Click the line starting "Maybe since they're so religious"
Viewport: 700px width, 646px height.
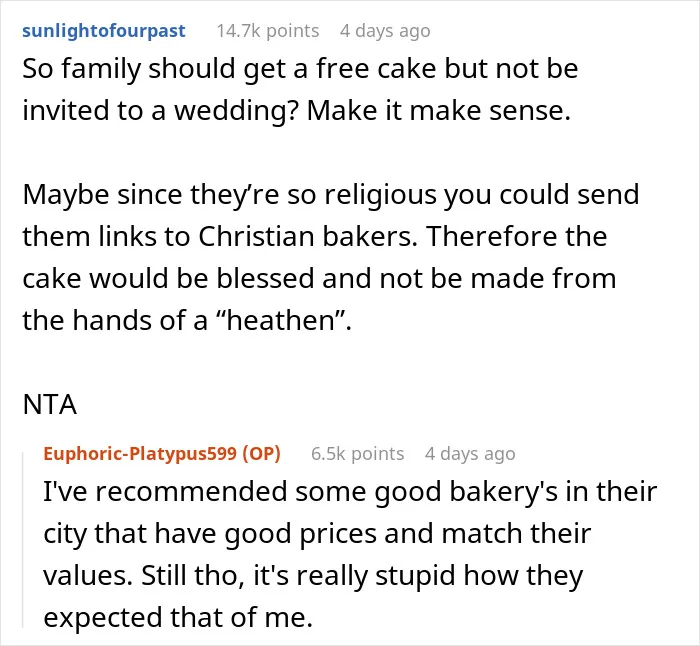click(x=331, y=195)
